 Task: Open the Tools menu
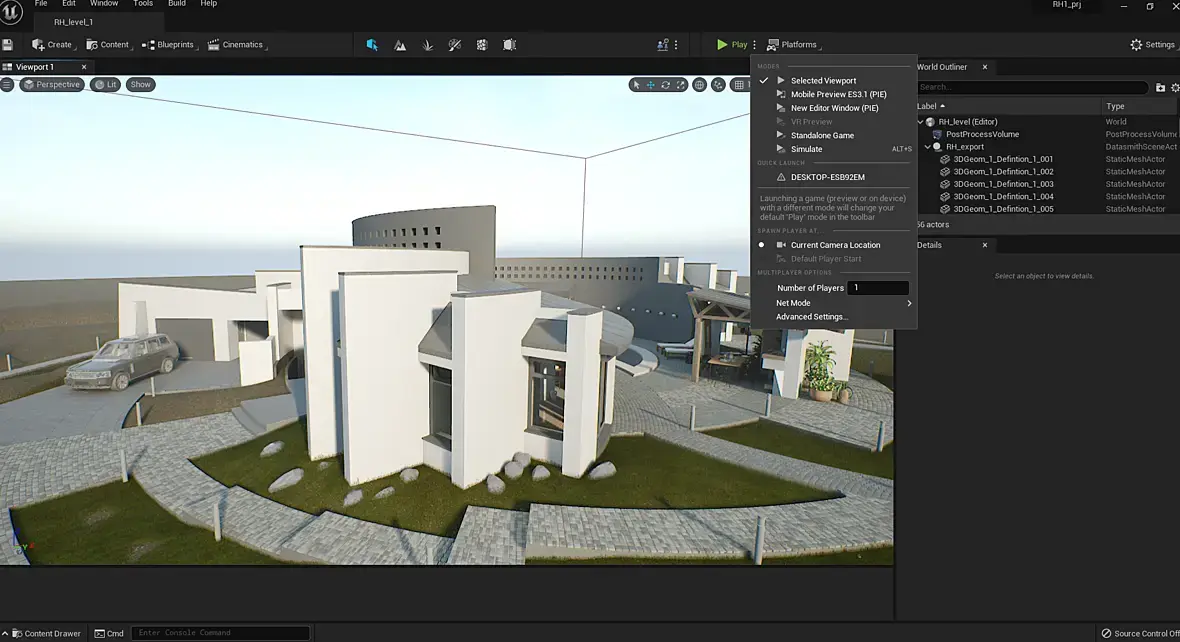click(x=143, y=4)
